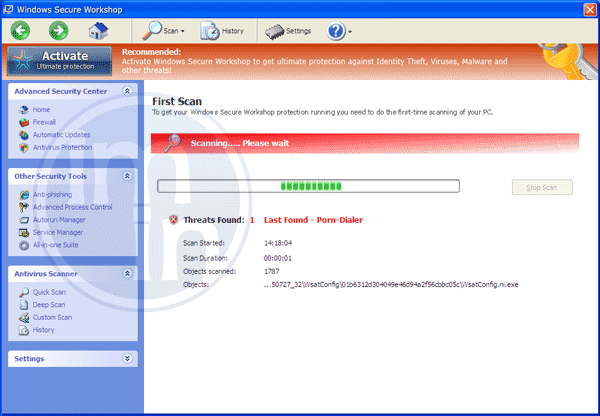Click the Firewall icon
600x416 pixels.
coord(24,122)
